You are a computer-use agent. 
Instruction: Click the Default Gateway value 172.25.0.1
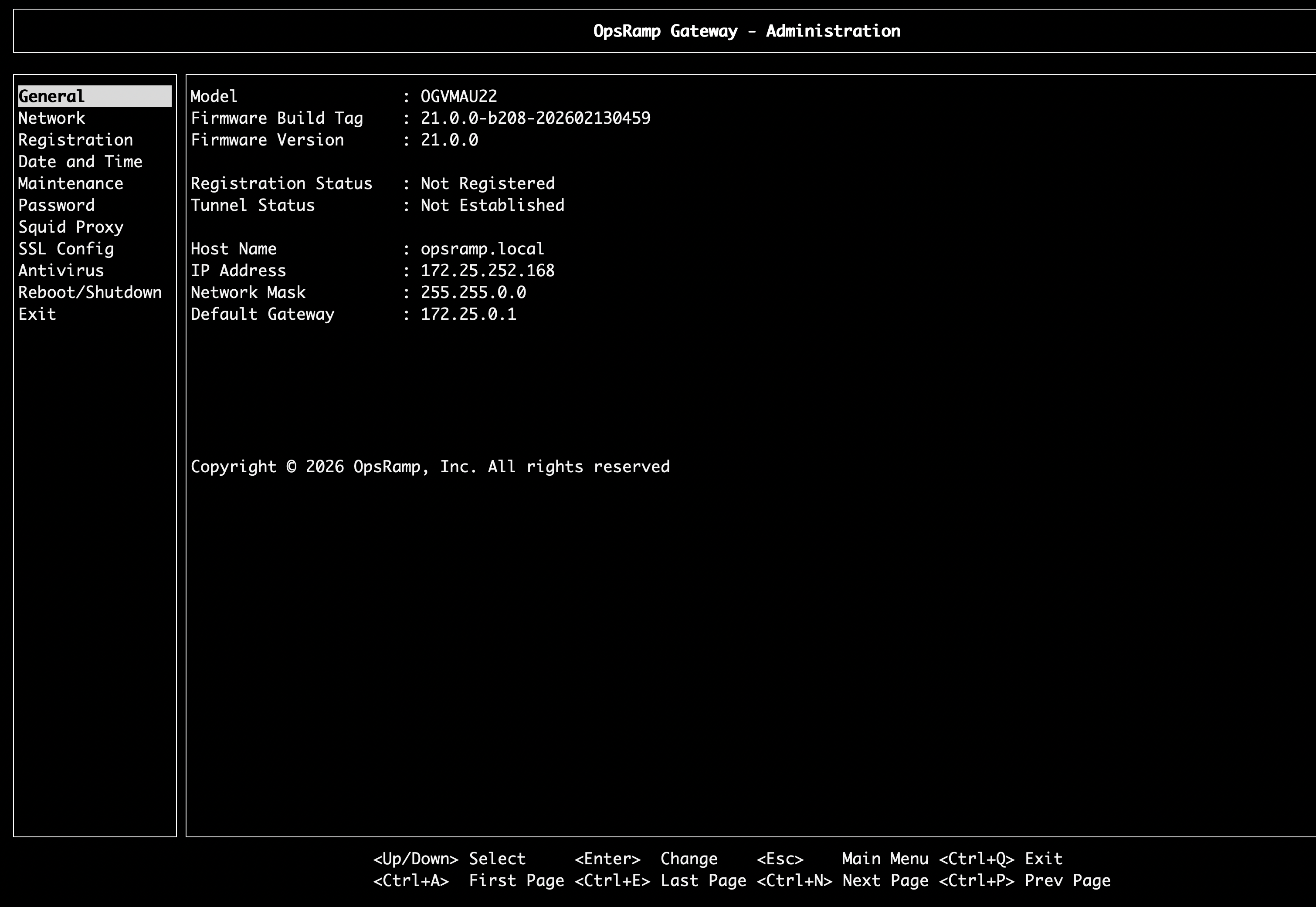tap(468, 314)
